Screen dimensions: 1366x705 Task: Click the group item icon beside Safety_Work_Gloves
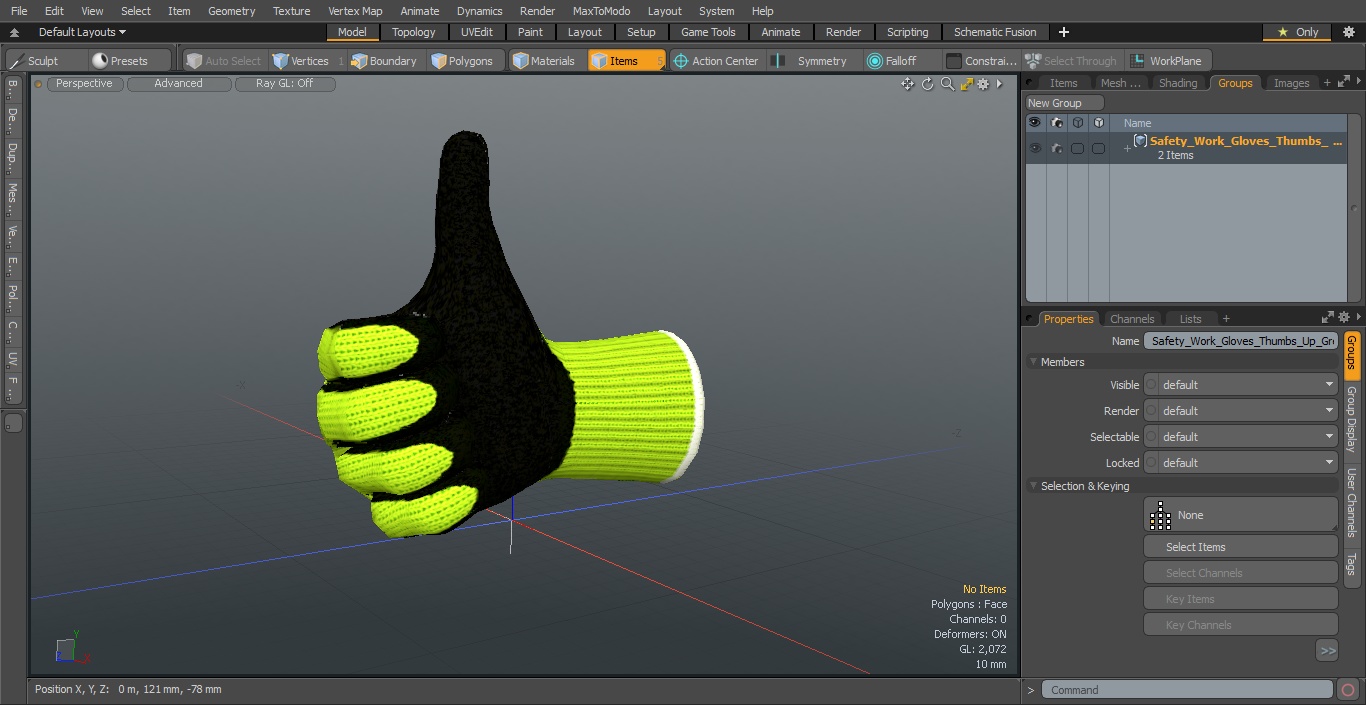click(x=1140, y=141)
